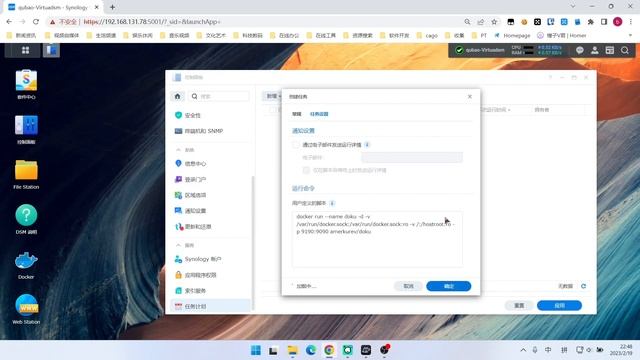The height and width of the screenshot is (360, 640).
Task: Open Login Portal in sidebar
Action: click(x=211, y=179)
